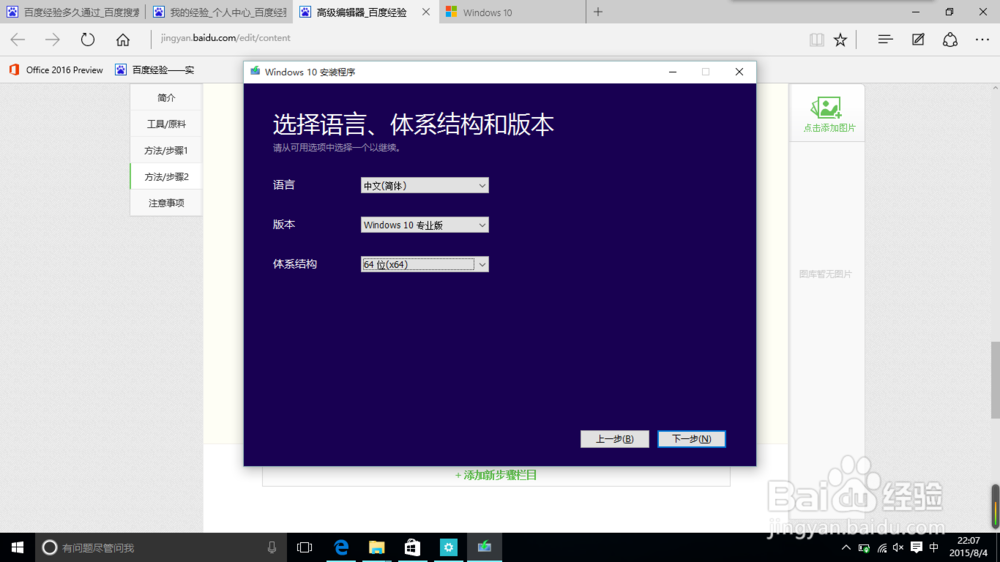This screenshot has width=1000, height=562.
Task: Open Office 2016 Preview bookmark
Action: pos(56,70)
